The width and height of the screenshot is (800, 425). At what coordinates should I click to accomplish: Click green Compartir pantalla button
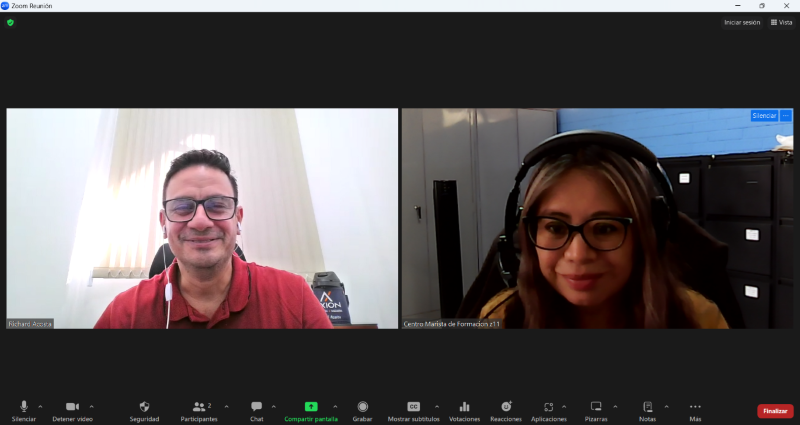[x=311, y=411]
